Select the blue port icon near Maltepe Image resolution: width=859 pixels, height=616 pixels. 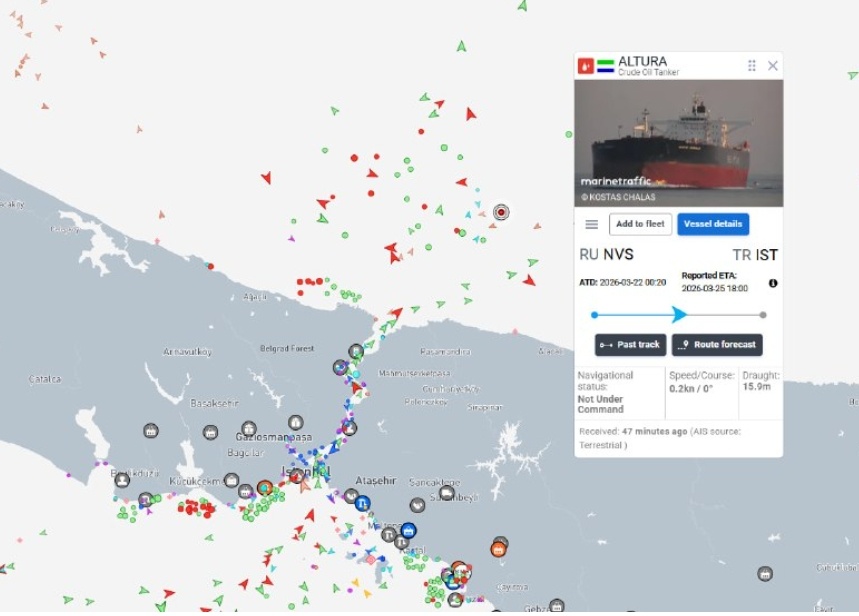pyautogui.click(x=409, y=530)
